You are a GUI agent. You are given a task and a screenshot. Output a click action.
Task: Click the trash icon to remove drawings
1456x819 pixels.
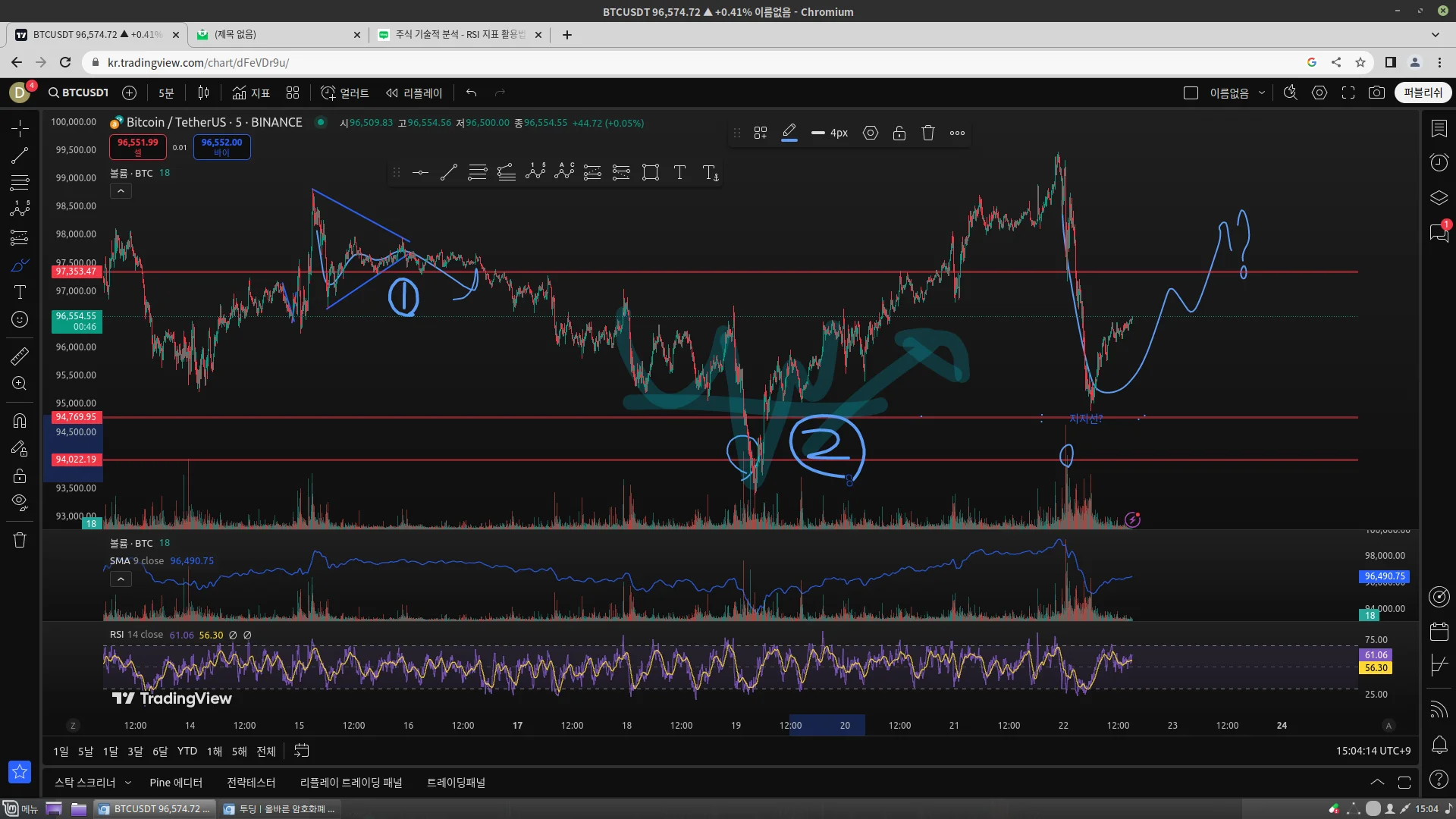tap(20, 540)
